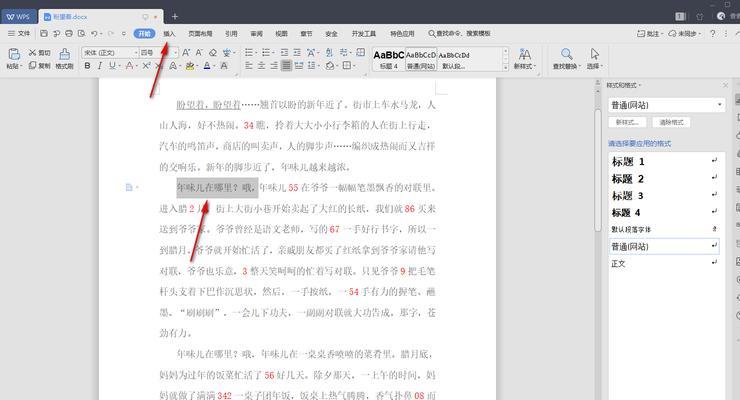Click the distributed alignment icon
The height and width of the screenshot is (400, 740).
tap(299, 66)
